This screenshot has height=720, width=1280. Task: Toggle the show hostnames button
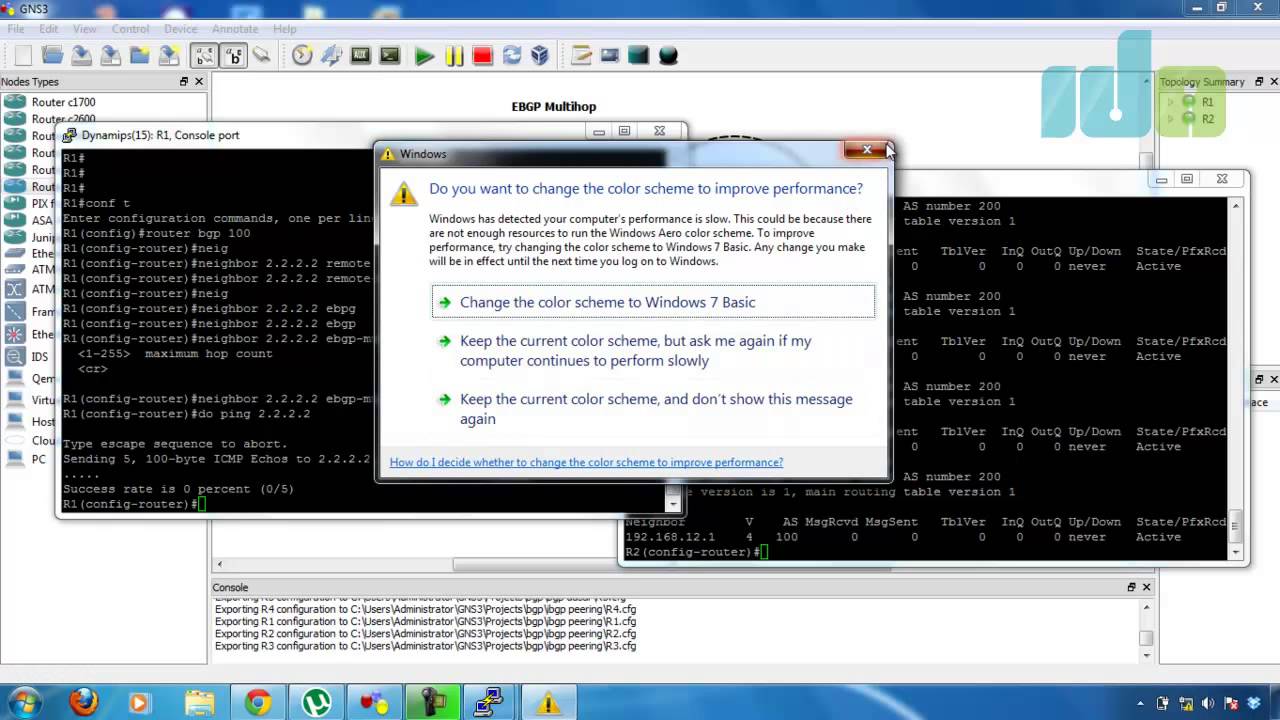point(233,56)
